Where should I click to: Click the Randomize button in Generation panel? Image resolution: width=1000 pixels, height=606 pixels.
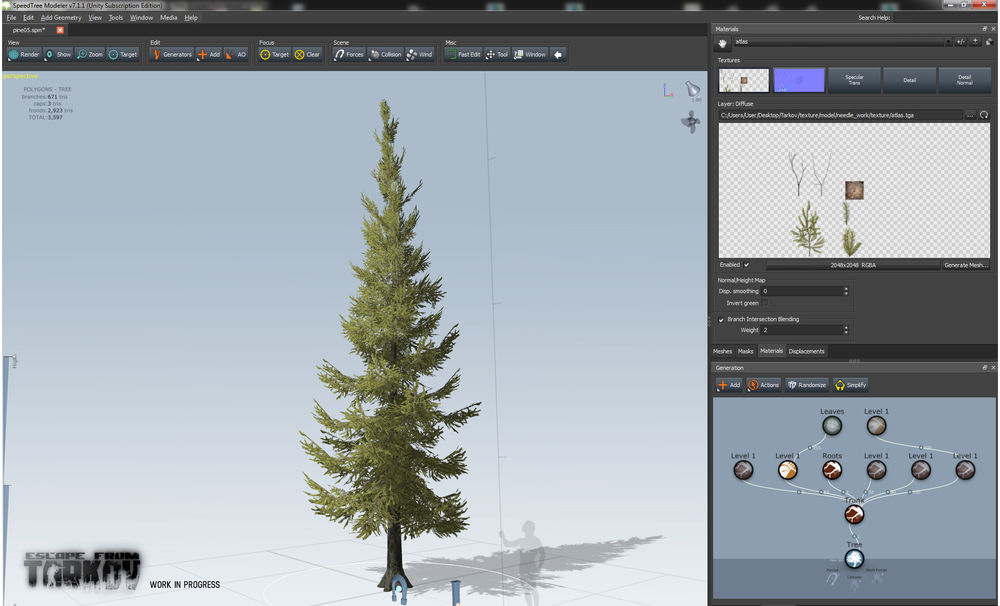[x=806, y=385]
